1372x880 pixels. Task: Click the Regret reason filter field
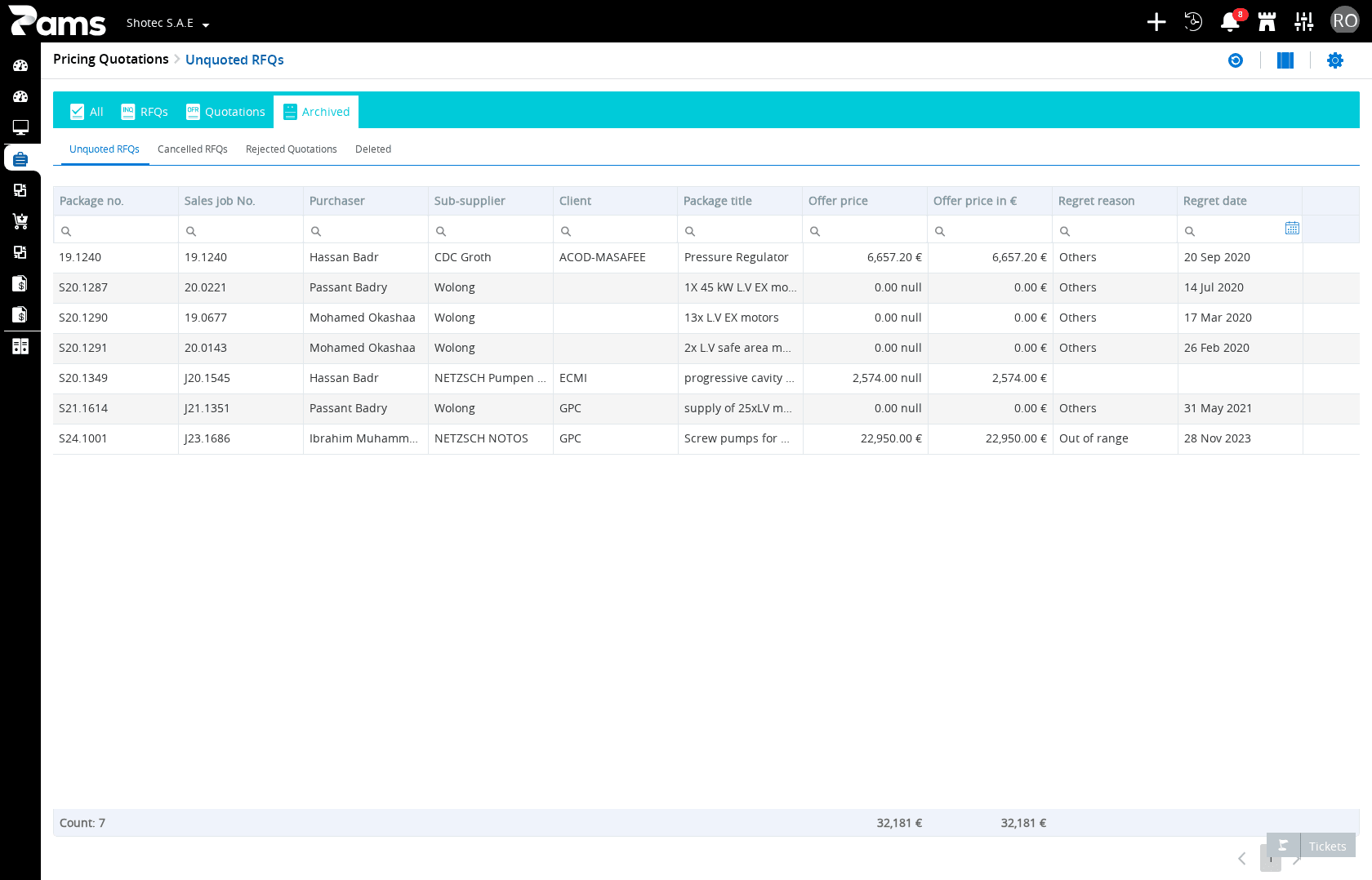(1114, 230)
